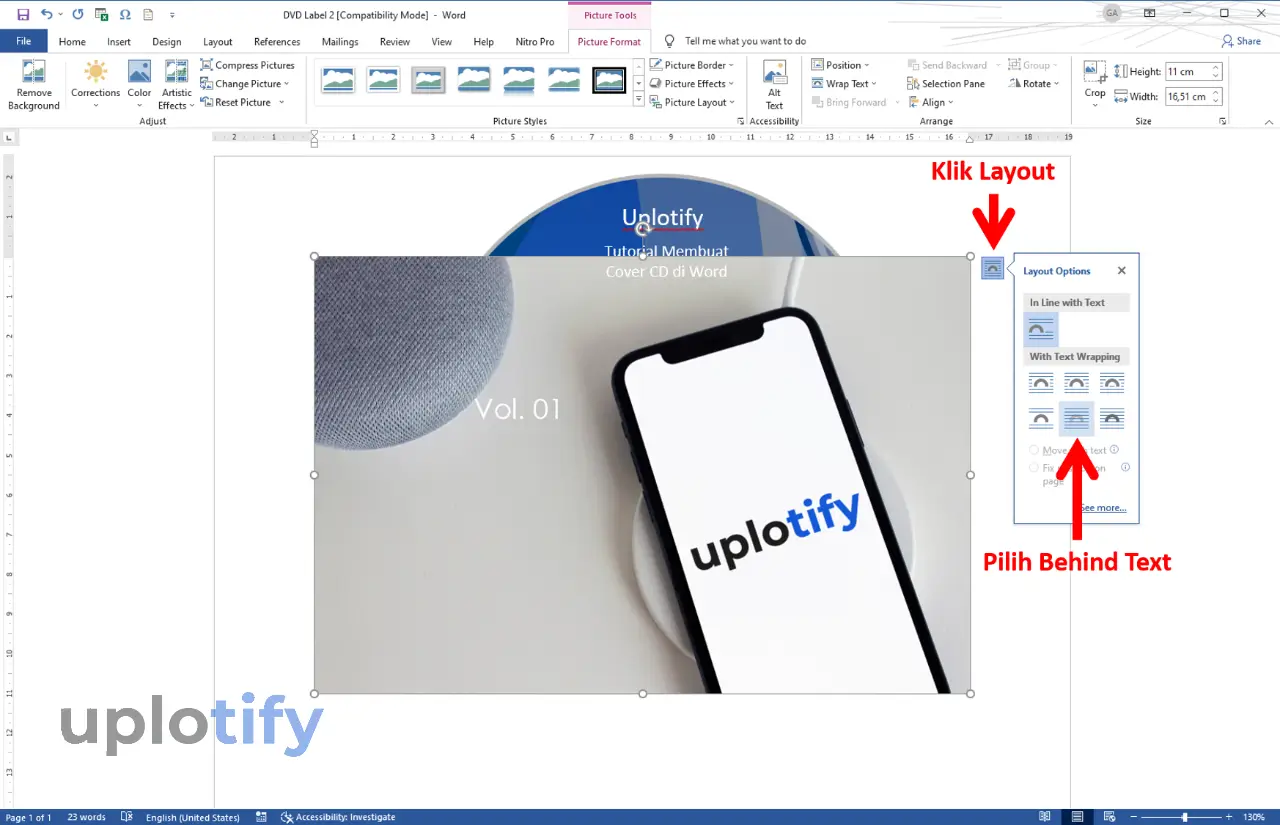Open Size group dialog launcher
Screen dimensions: 1280x825
tap(1223, 121)
